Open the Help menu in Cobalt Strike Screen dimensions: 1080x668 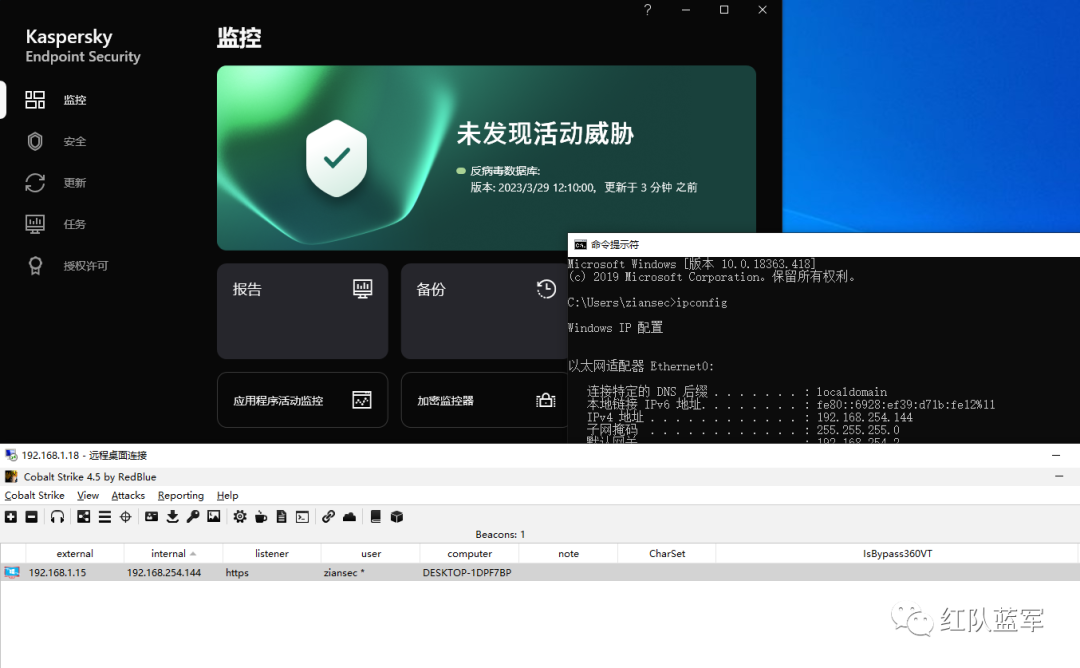click(227, 495)
